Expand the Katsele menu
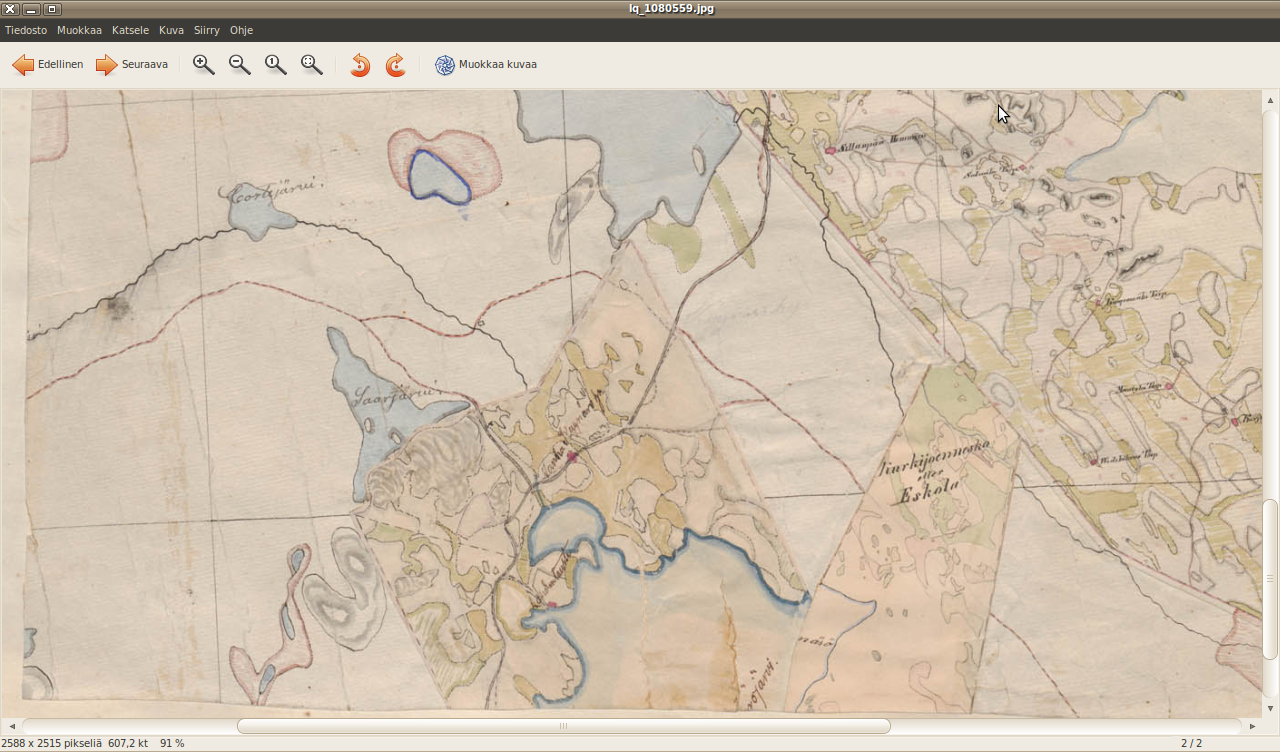 (x=130, y=30)
